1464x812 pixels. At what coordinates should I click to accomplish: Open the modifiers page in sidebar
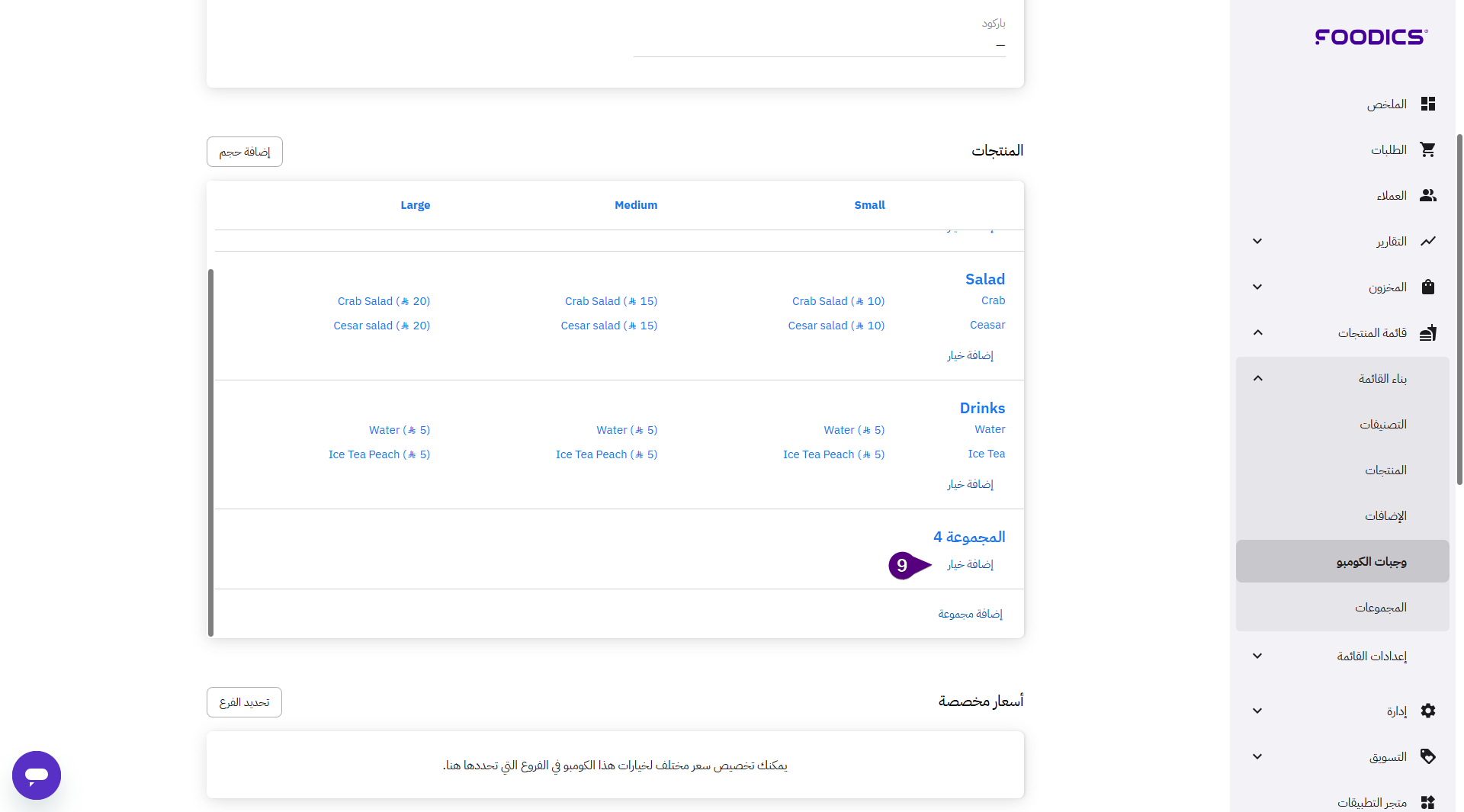pos(1385,515)
